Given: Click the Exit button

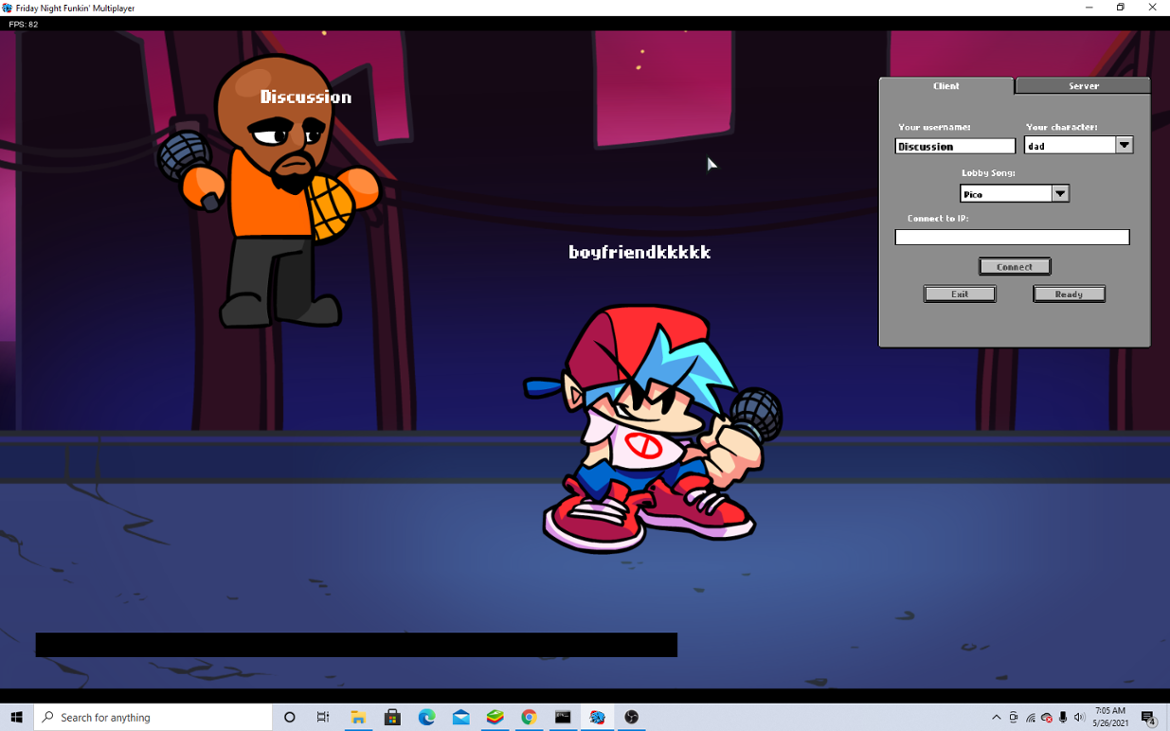Looking at the screenshot, I should coord(959,294).
